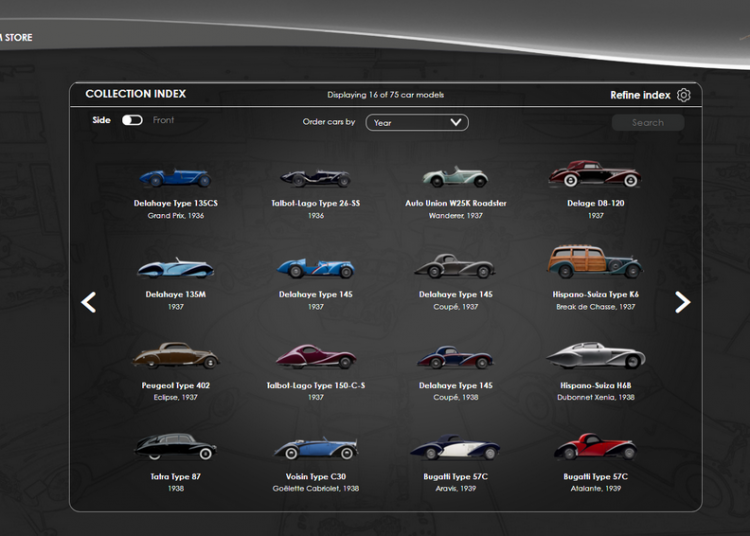Screen dimensions: 750x536
Task: Select the Tatra Type 87 car
Action: tap(176, 447)
